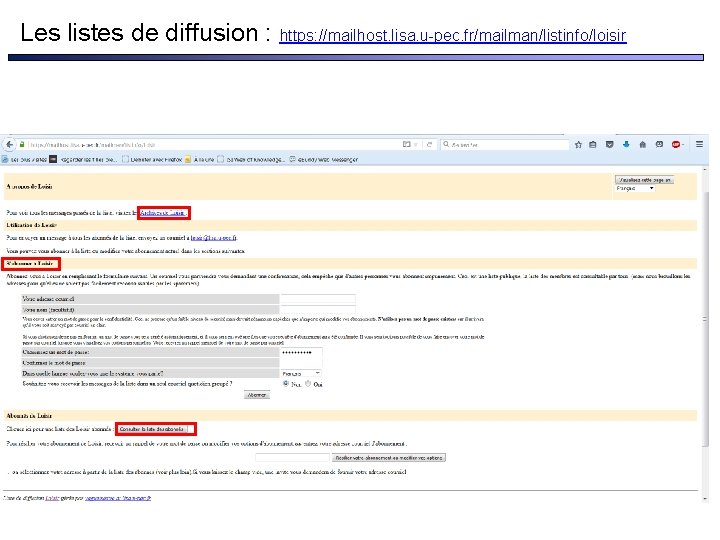Open the Loisir link in the footer
Viewport: 720px width, 540px height.
click(x=52, y=498)
